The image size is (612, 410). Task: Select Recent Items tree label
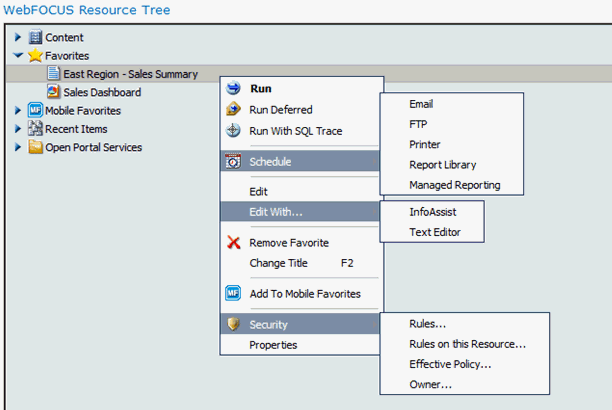(x=76, y=129)
